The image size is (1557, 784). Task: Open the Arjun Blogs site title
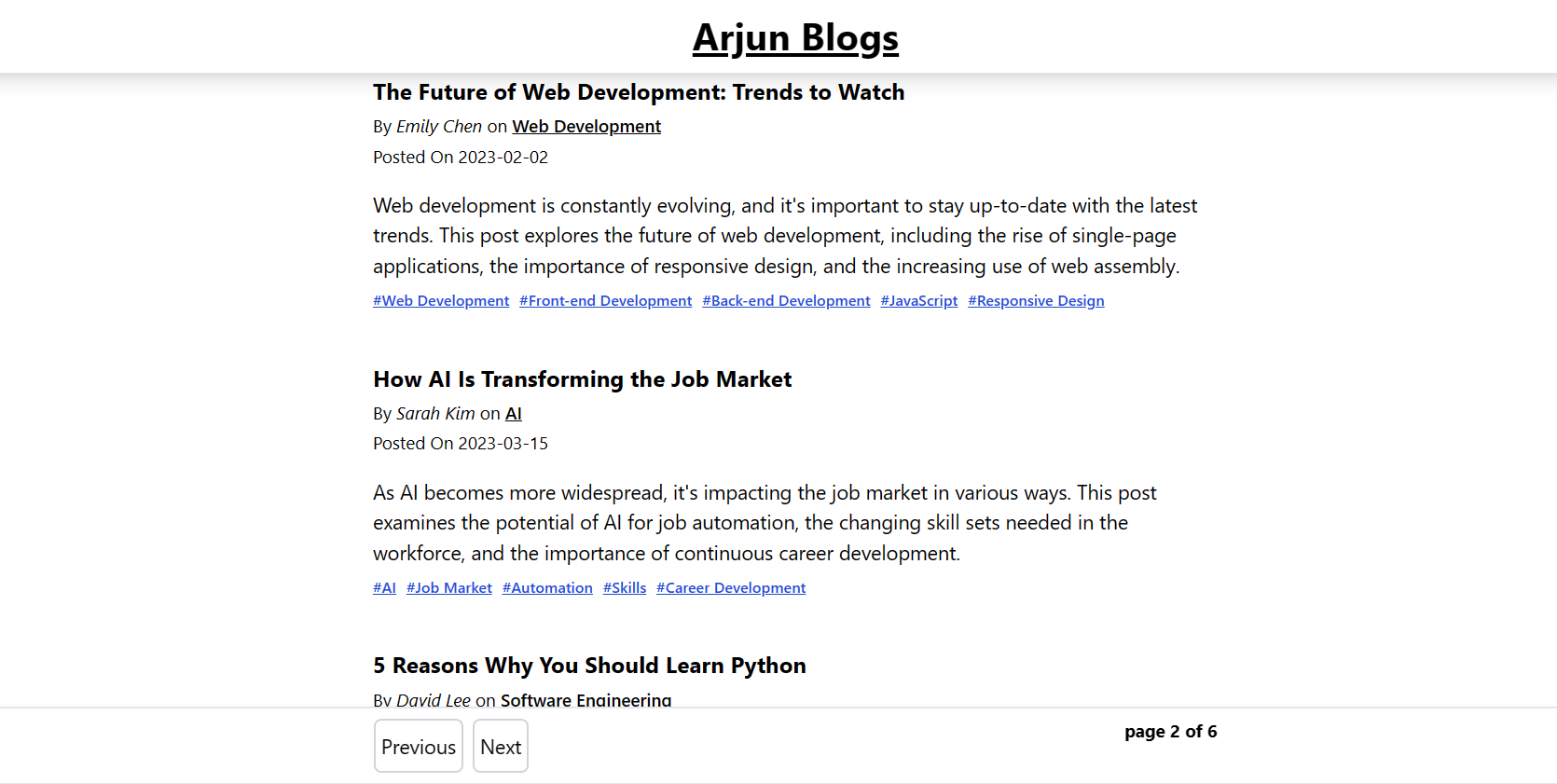point(795,38)
